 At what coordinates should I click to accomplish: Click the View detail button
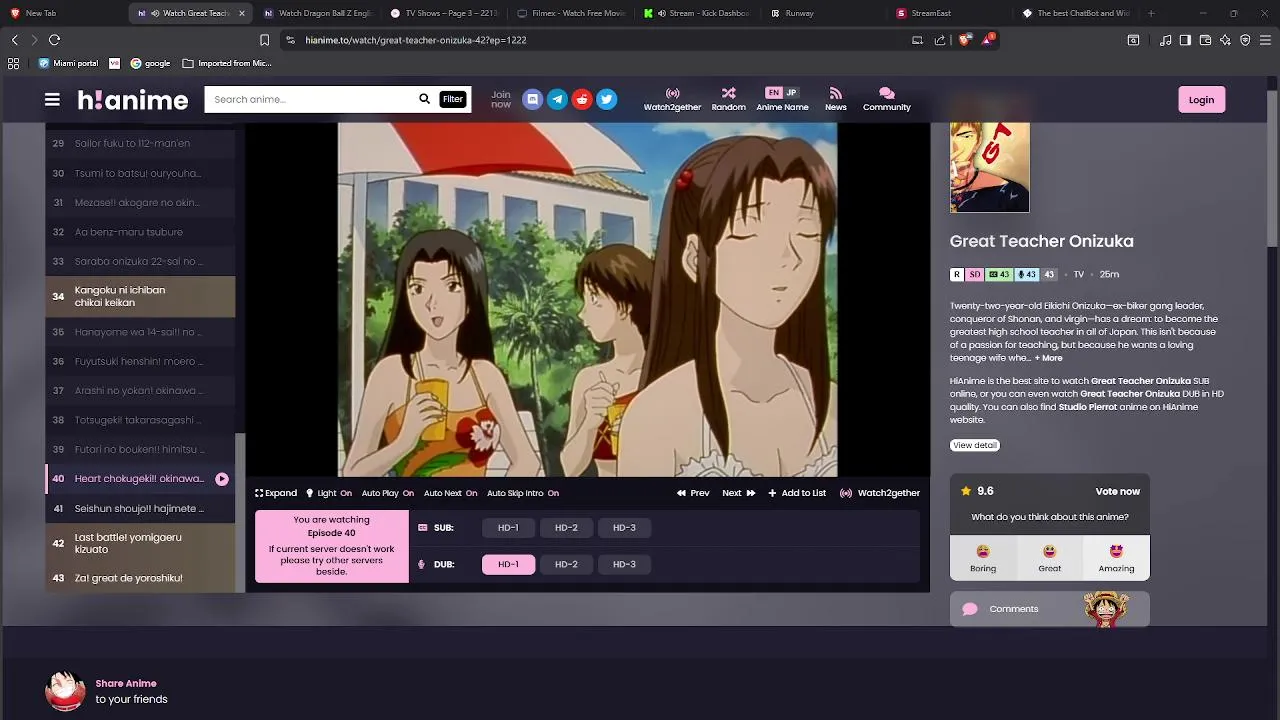(x=974, y=445)
